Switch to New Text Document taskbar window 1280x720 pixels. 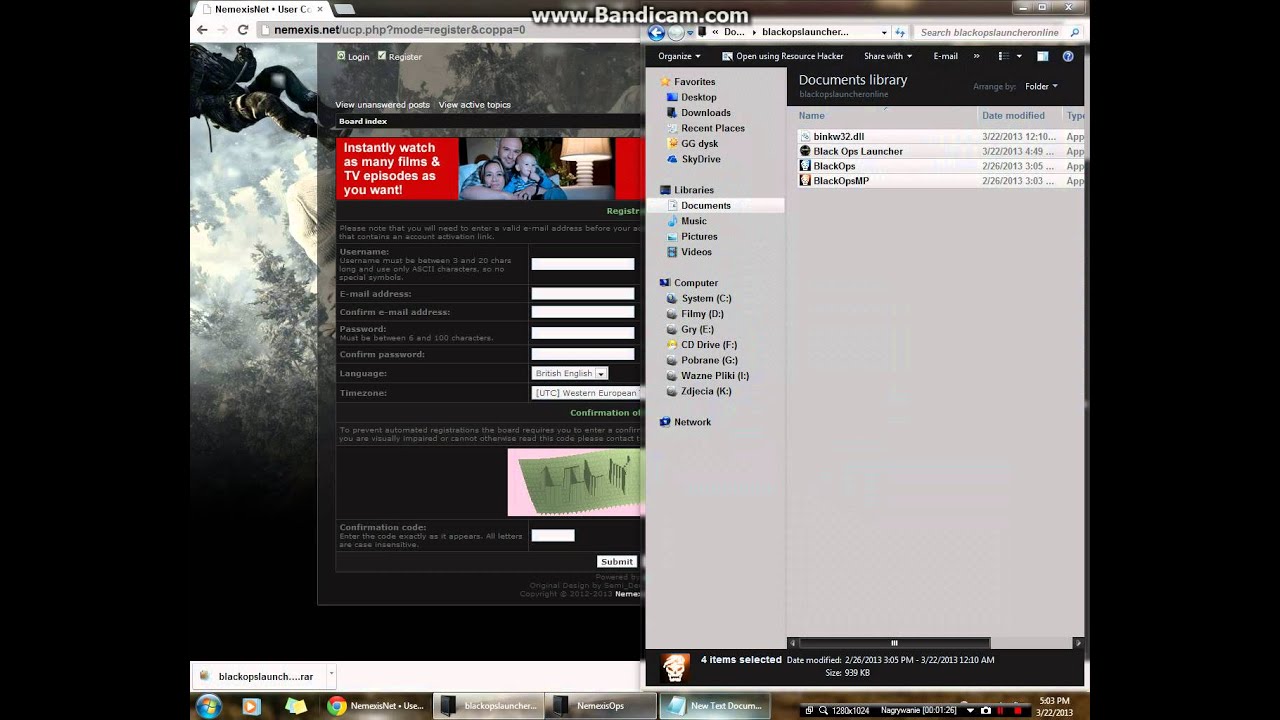(714, 705)
